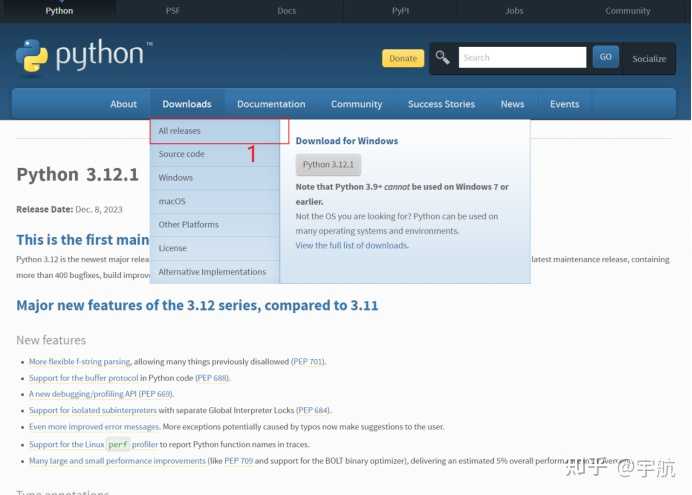The height and width of the screenshot is (495, 692).
Task: Open the PEP 701 link
Action: 308,362
